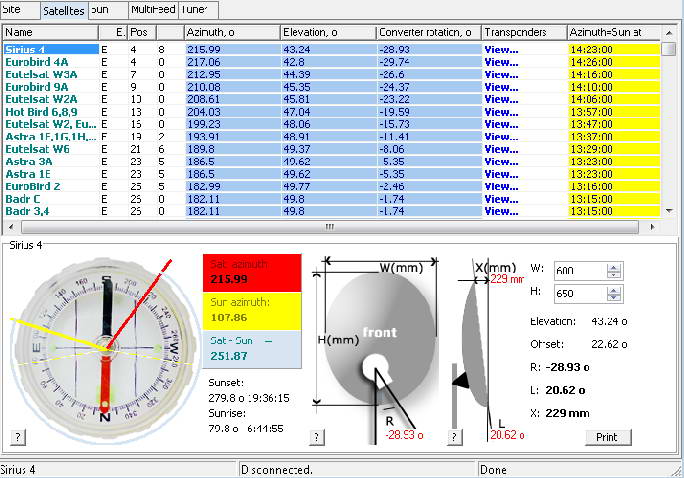Click elevation value 49.37 for Eutelsat W6
684x478 pixels.
coord(297,149)
